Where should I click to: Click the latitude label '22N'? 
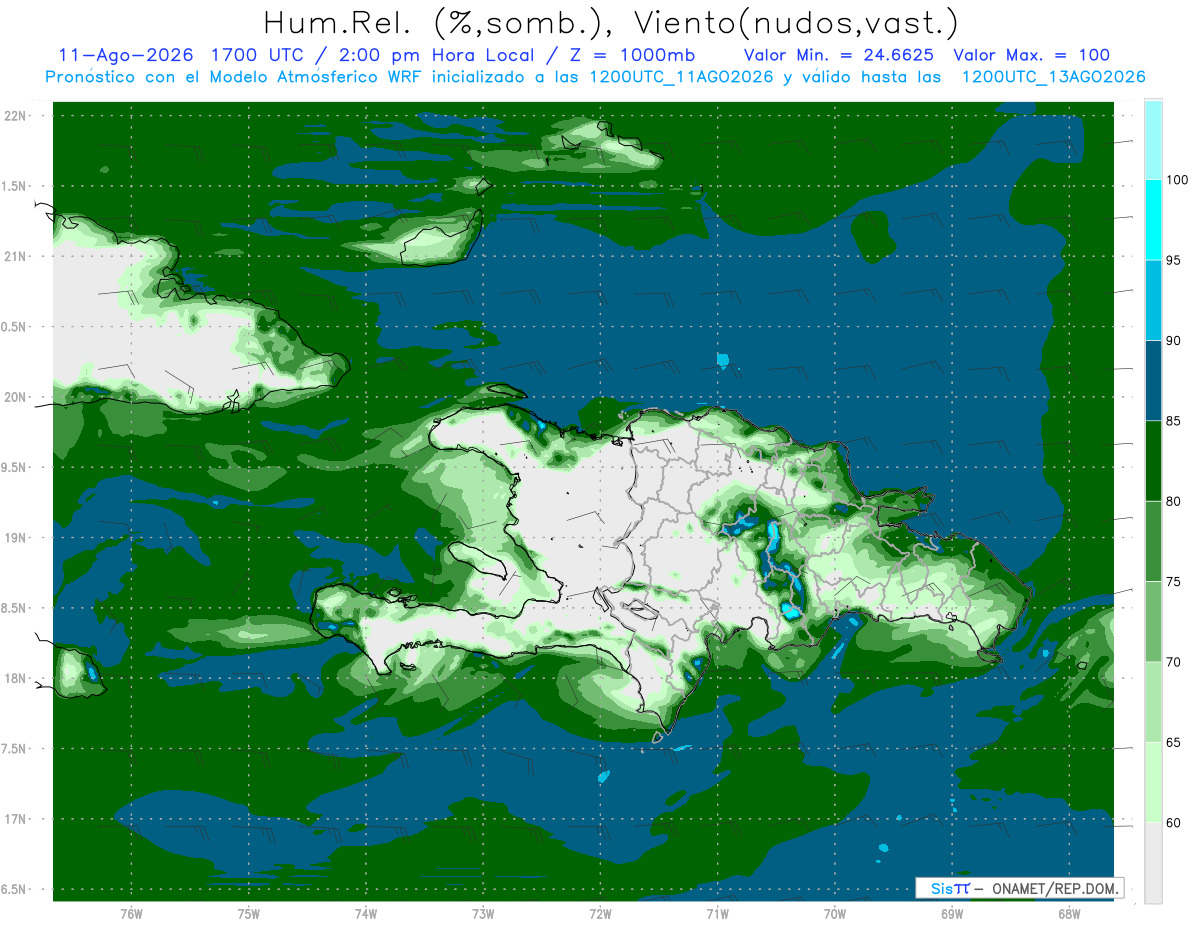(17, 116)
